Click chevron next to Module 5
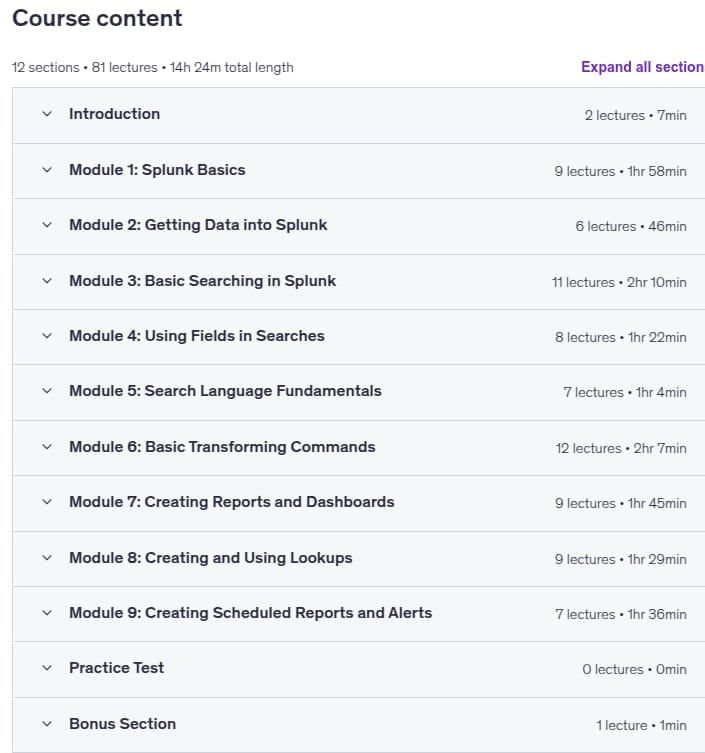Viewport: 705px width, 753px height. 47,391
